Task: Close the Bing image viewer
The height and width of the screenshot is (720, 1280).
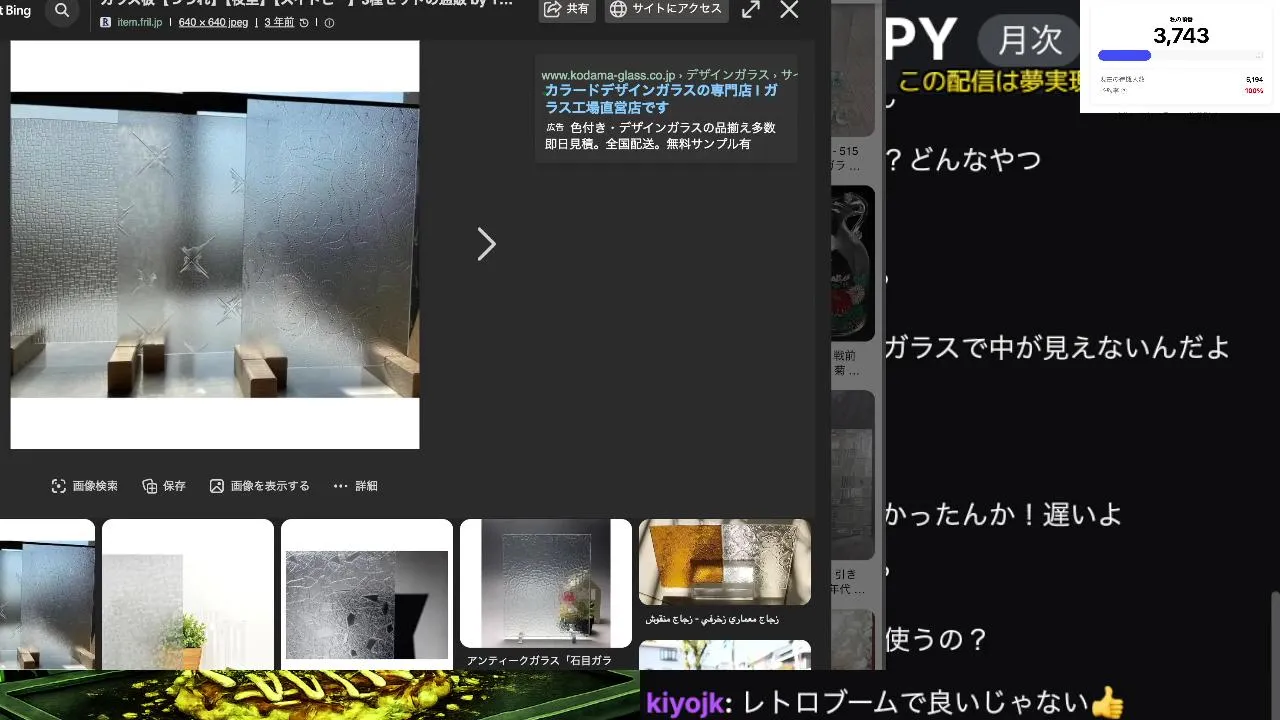Action: tap(789, 9)
